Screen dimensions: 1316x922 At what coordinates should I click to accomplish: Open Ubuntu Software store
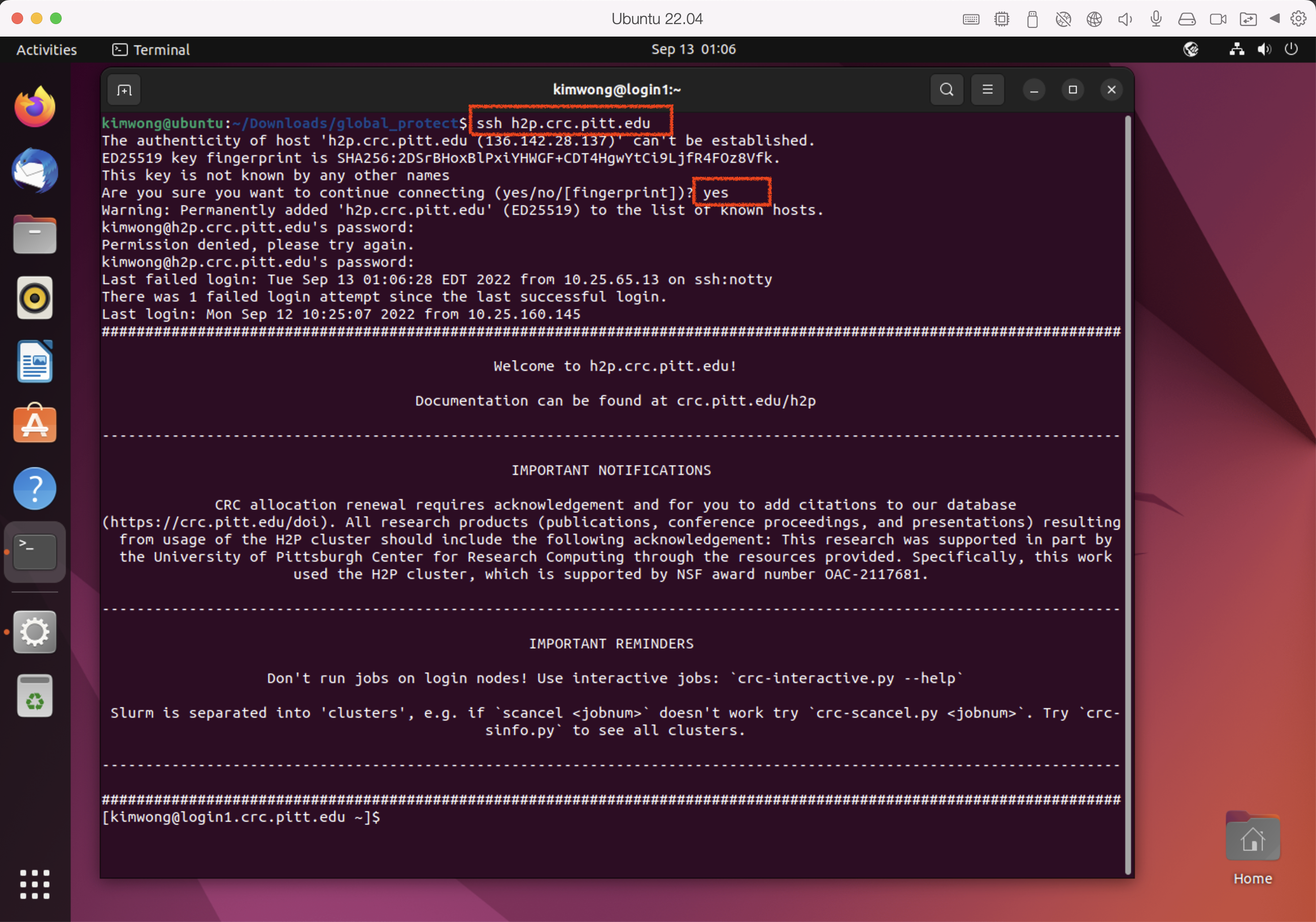35,424
